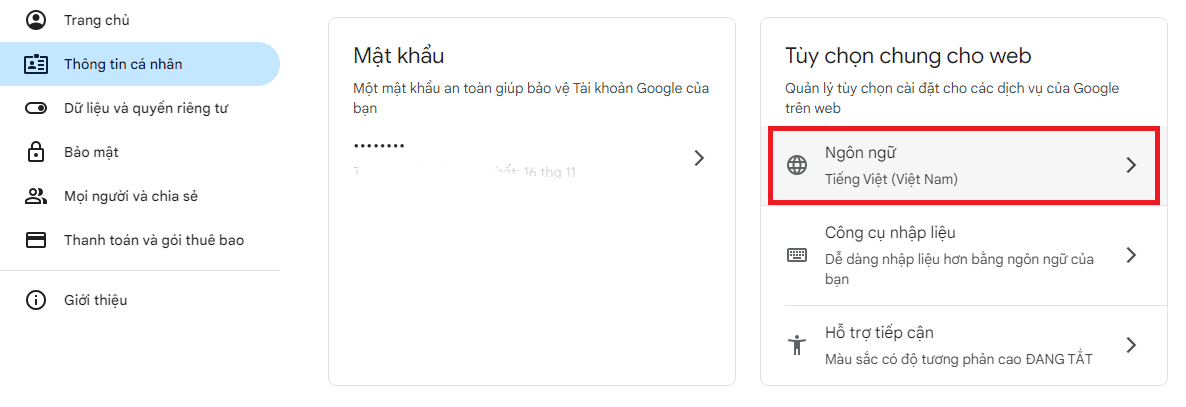Open the Hỗ trợ tiếp cận chevron arrow
This screenshot has width=1186, height=407.
point(1131,345)
